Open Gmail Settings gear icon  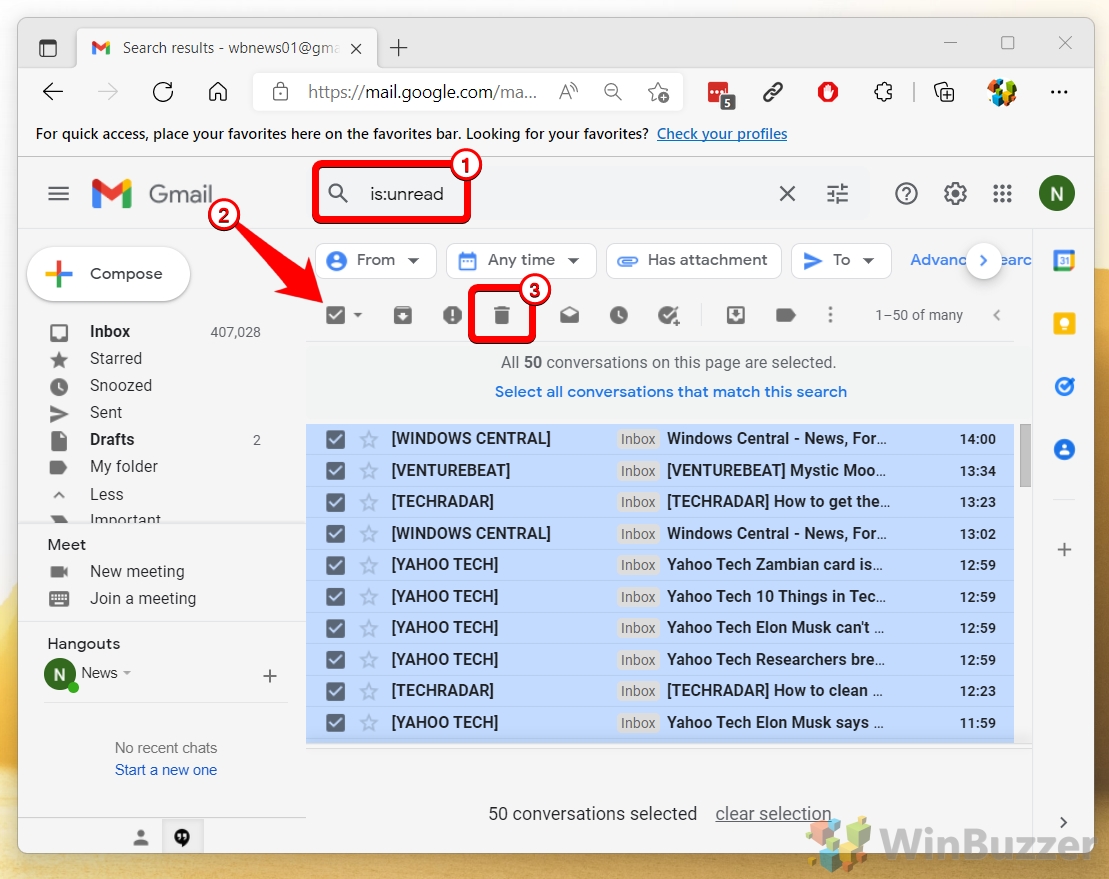pyautogui.click(x=955, y=194)
